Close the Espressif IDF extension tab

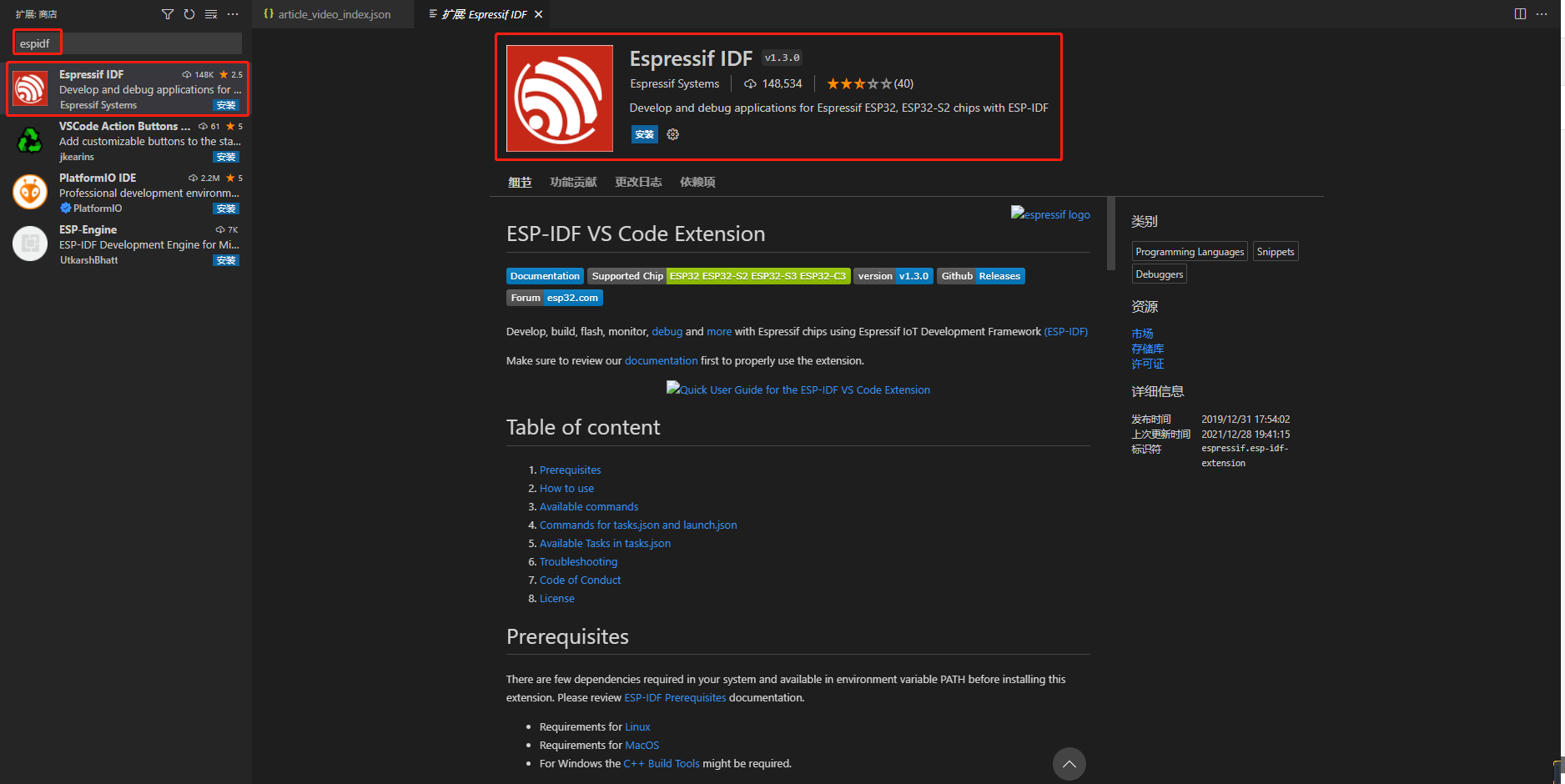tap(539, 14)
